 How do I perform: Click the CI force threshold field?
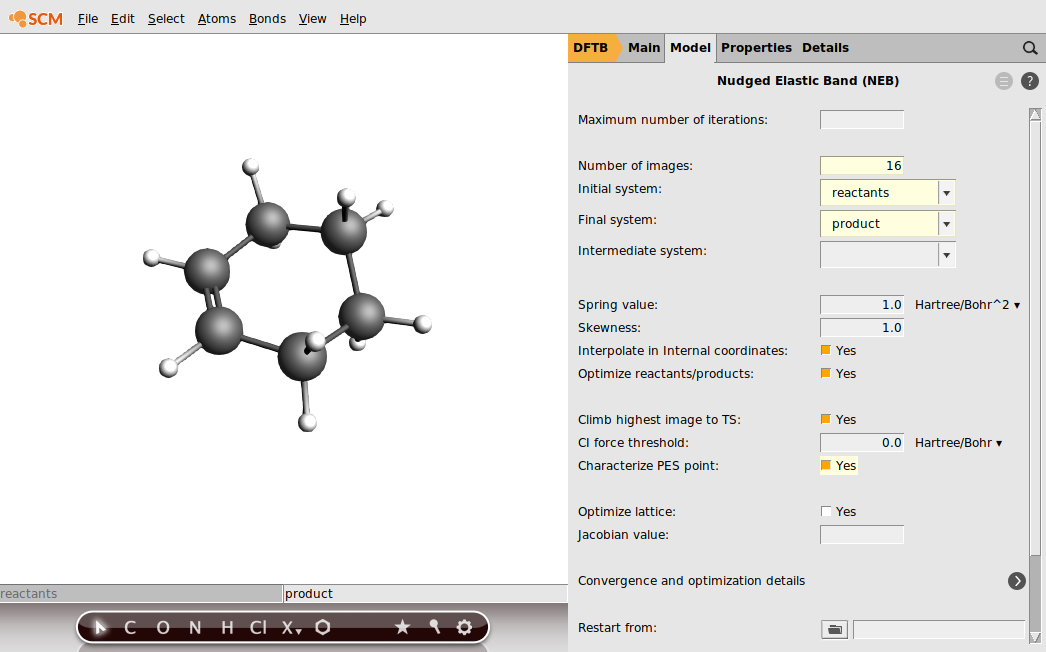click(862, 443)
